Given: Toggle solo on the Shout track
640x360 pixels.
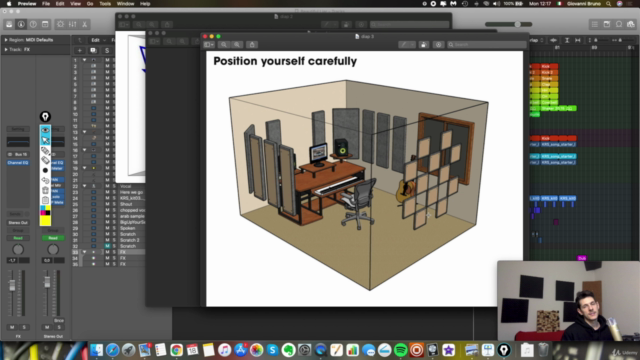Looking at the screenshot, I should click(114, 204).
